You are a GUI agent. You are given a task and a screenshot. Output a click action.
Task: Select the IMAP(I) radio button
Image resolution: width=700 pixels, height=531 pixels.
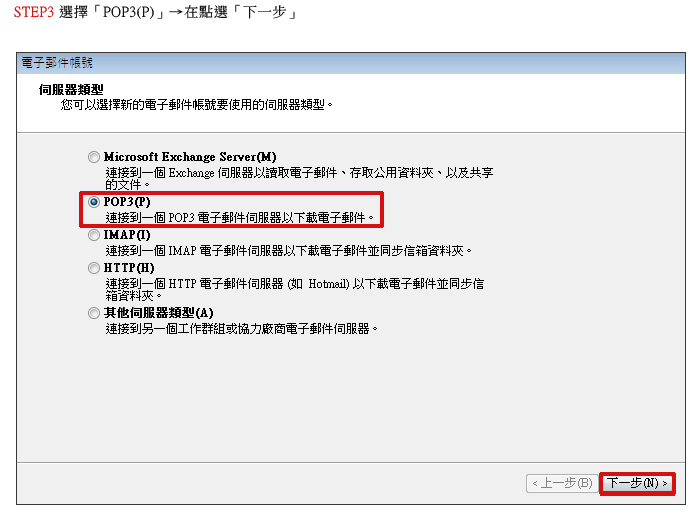94,235
